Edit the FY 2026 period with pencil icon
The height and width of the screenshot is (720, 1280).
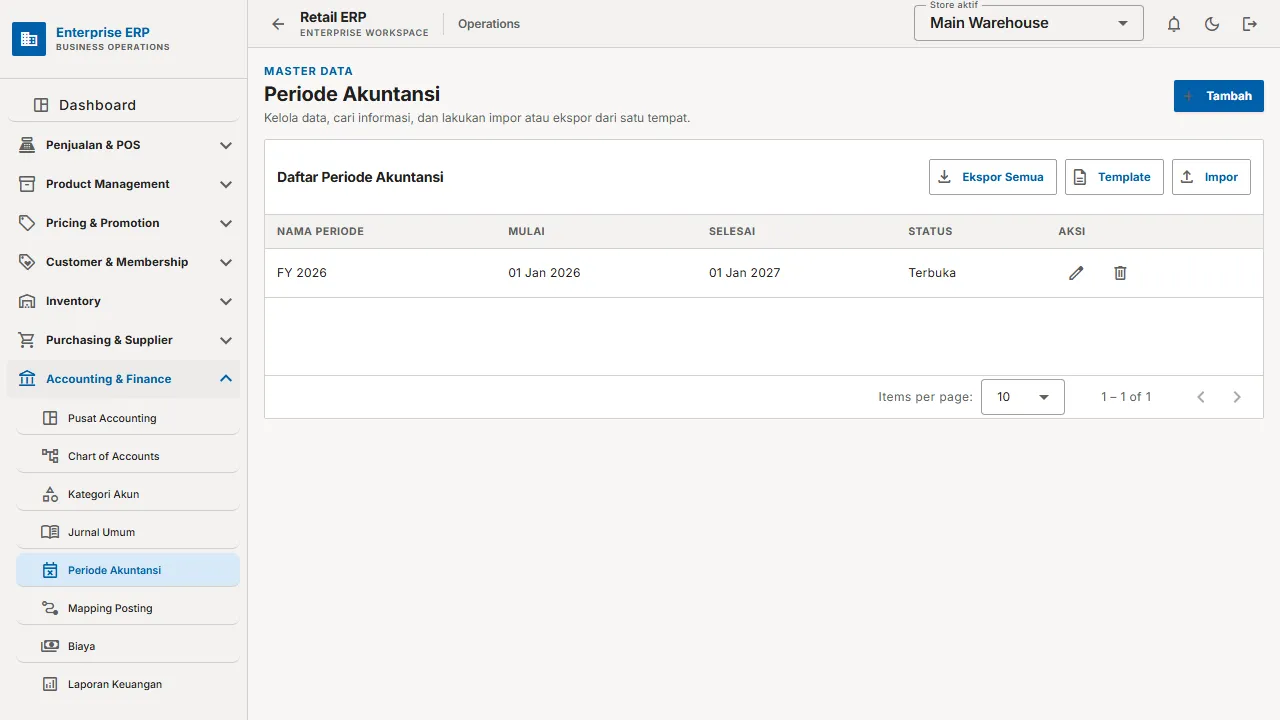point(1076,273)
